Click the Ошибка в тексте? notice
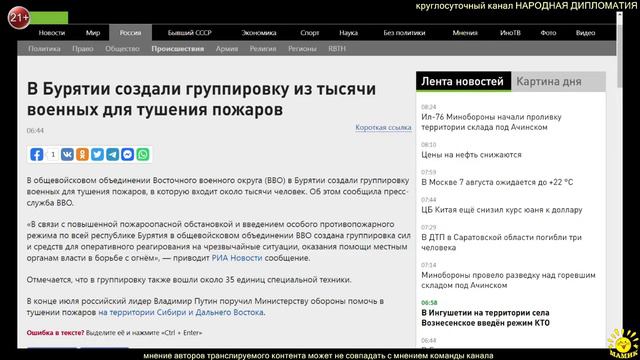Screen dimensions: 640x360 click(55, 333)
